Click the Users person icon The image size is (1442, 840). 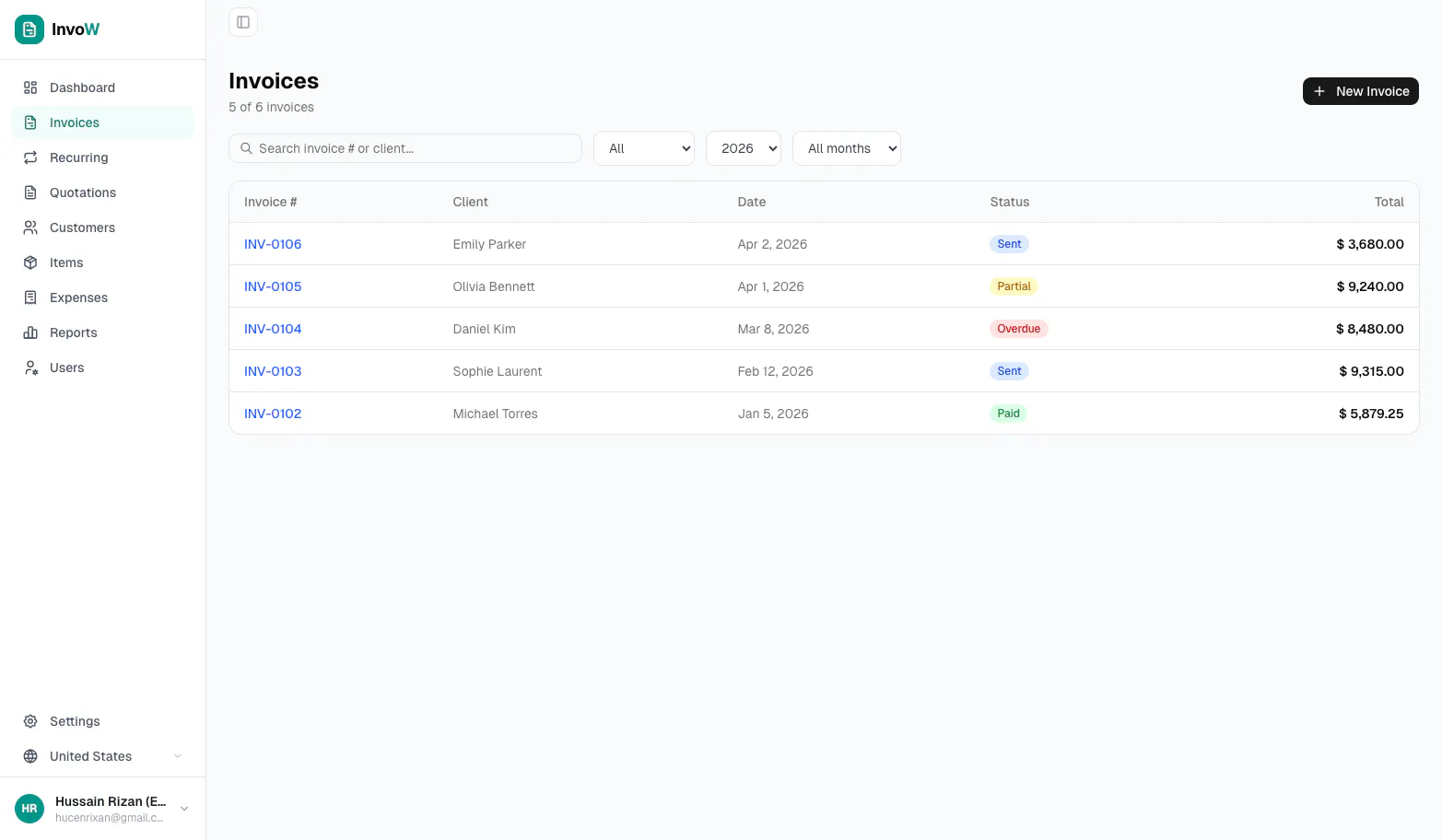click(x=30, y=367)
